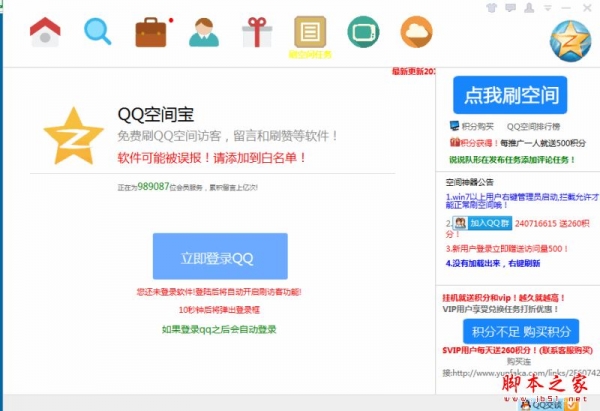Image resolution: width=600 pixels, height=411 pixels.
Task: Click the blue magnifier search icon
Action: [x=98, y=31]
